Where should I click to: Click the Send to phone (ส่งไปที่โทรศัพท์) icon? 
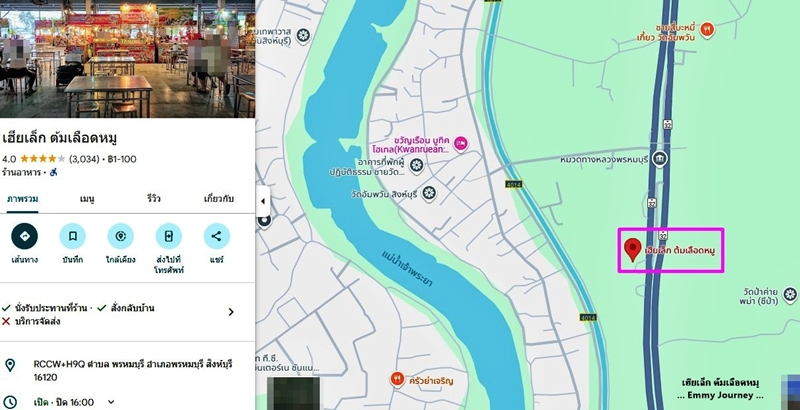point(169,236)
